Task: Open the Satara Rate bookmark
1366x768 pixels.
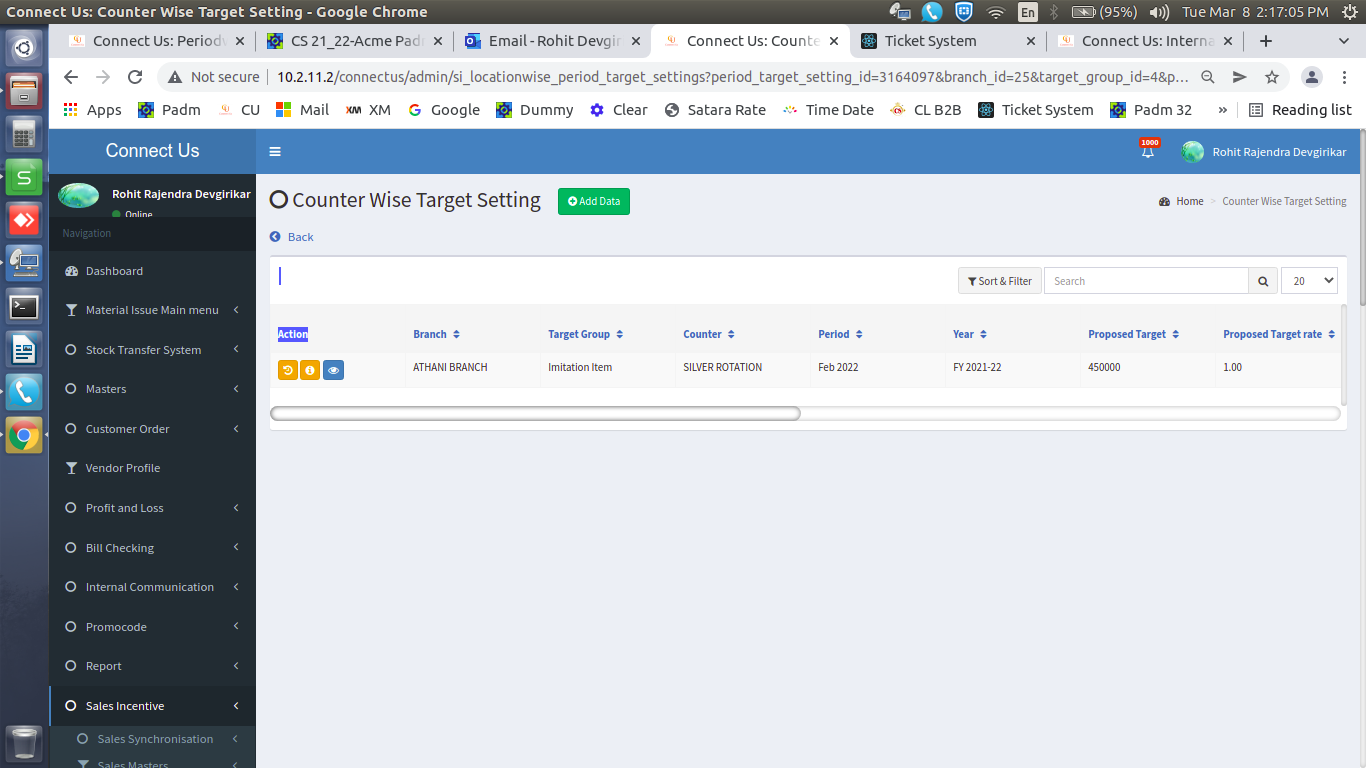Action: click(714, 110)
